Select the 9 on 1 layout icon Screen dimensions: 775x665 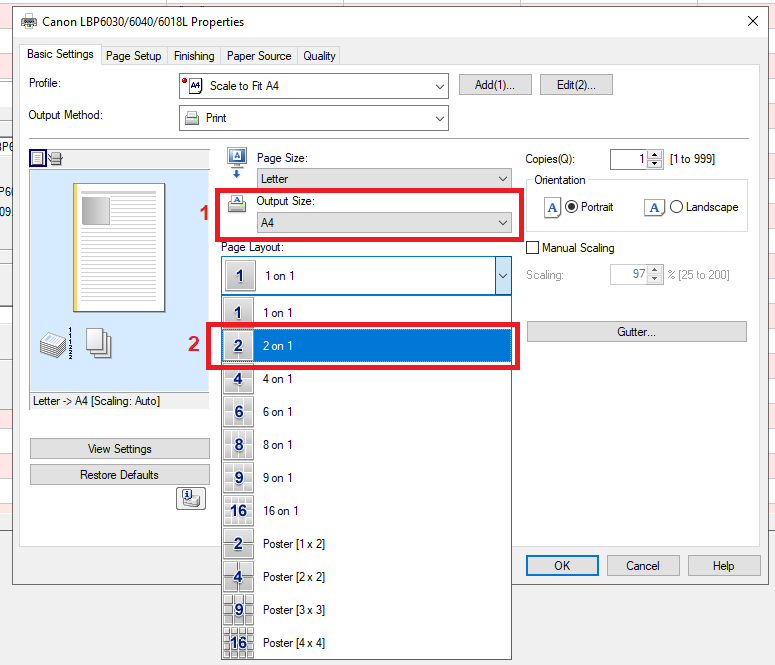pos(238,478)
